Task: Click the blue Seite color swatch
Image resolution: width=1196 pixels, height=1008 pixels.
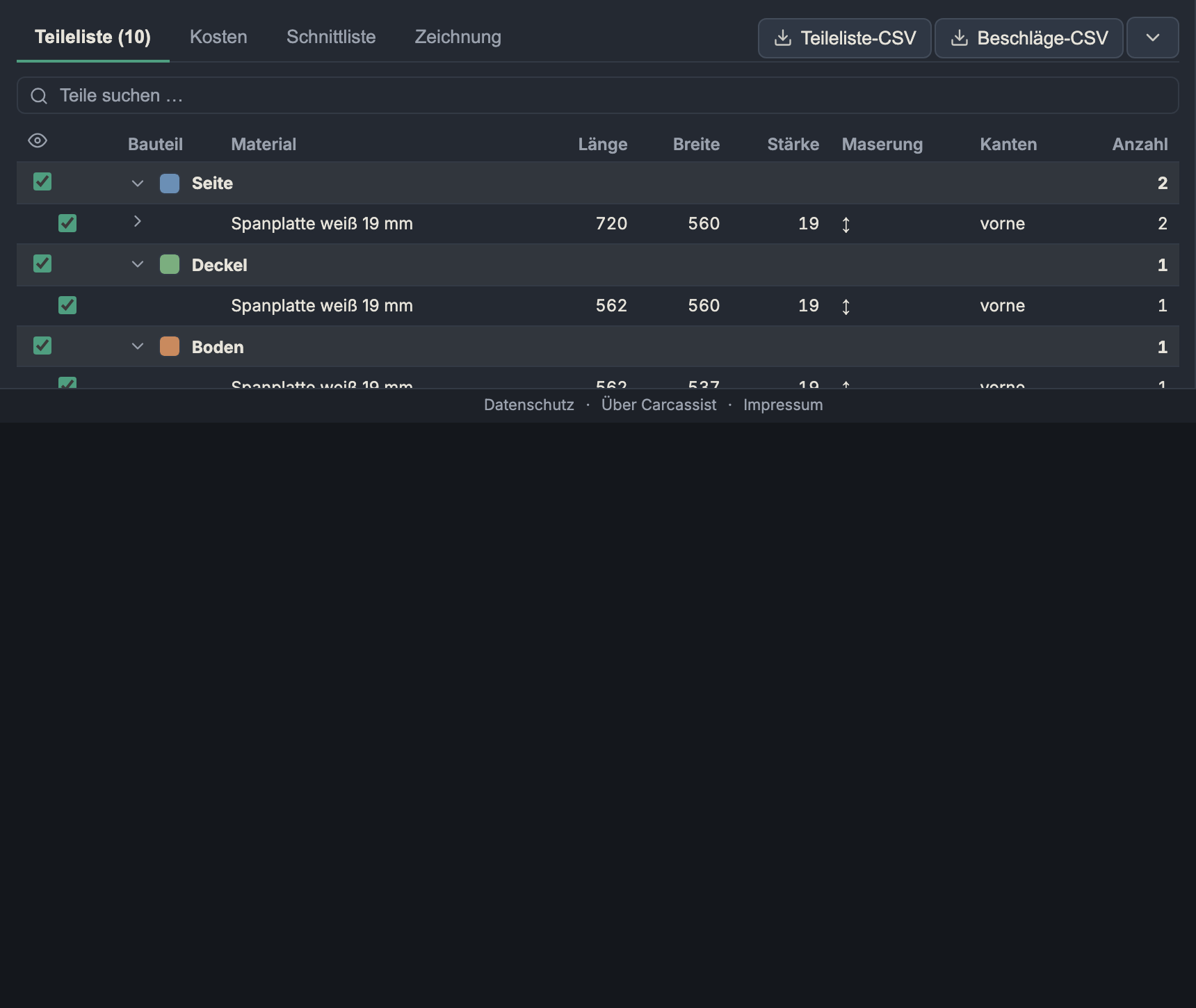Action: coord(170,184)
